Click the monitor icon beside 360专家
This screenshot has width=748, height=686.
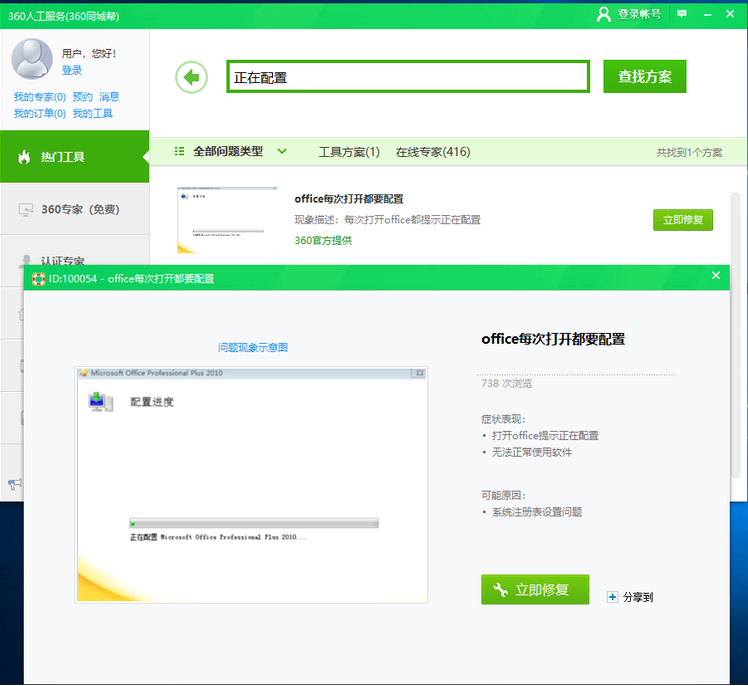26,209
